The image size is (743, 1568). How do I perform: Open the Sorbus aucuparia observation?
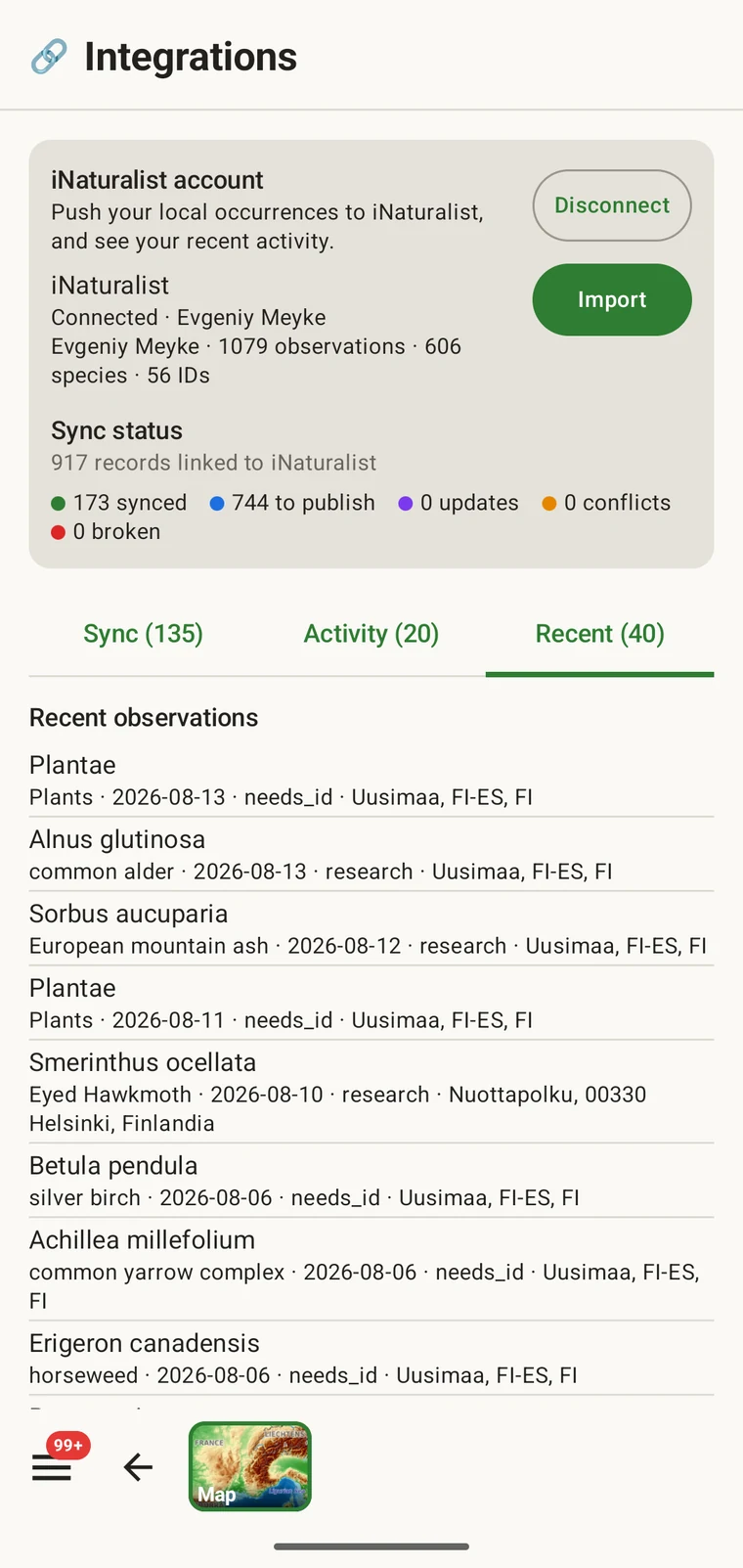point(371,928)
